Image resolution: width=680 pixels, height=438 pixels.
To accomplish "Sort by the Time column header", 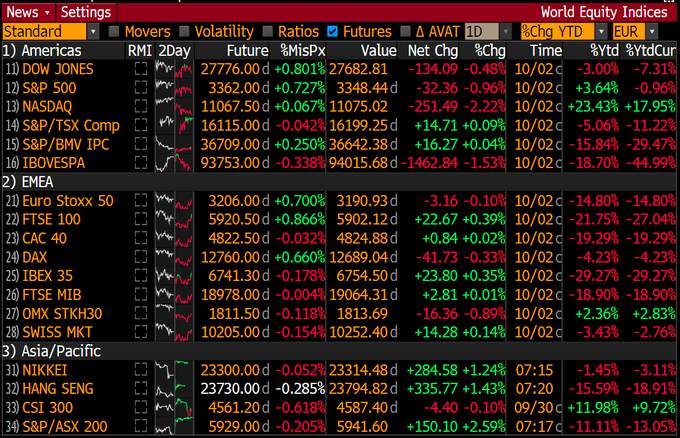I will (546, 51).
